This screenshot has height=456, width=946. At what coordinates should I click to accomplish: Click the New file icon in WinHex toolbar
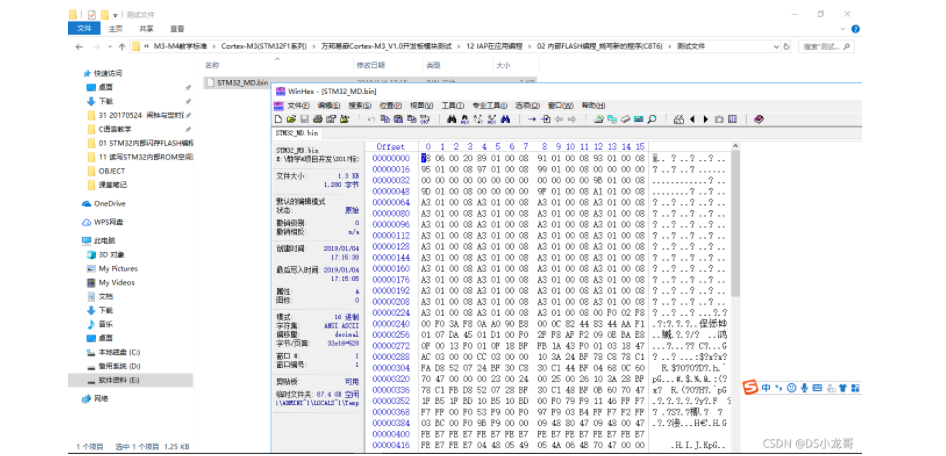278,119
